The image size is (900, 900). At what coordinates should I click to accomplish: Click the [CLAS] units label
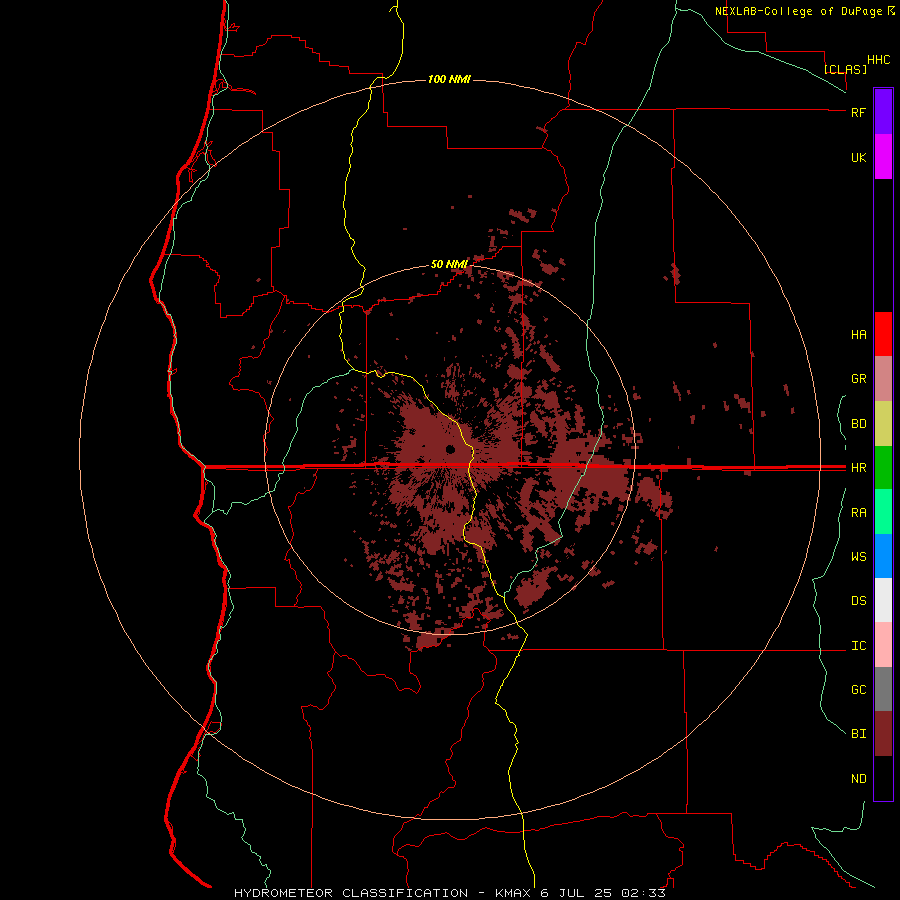pos(845,69)
